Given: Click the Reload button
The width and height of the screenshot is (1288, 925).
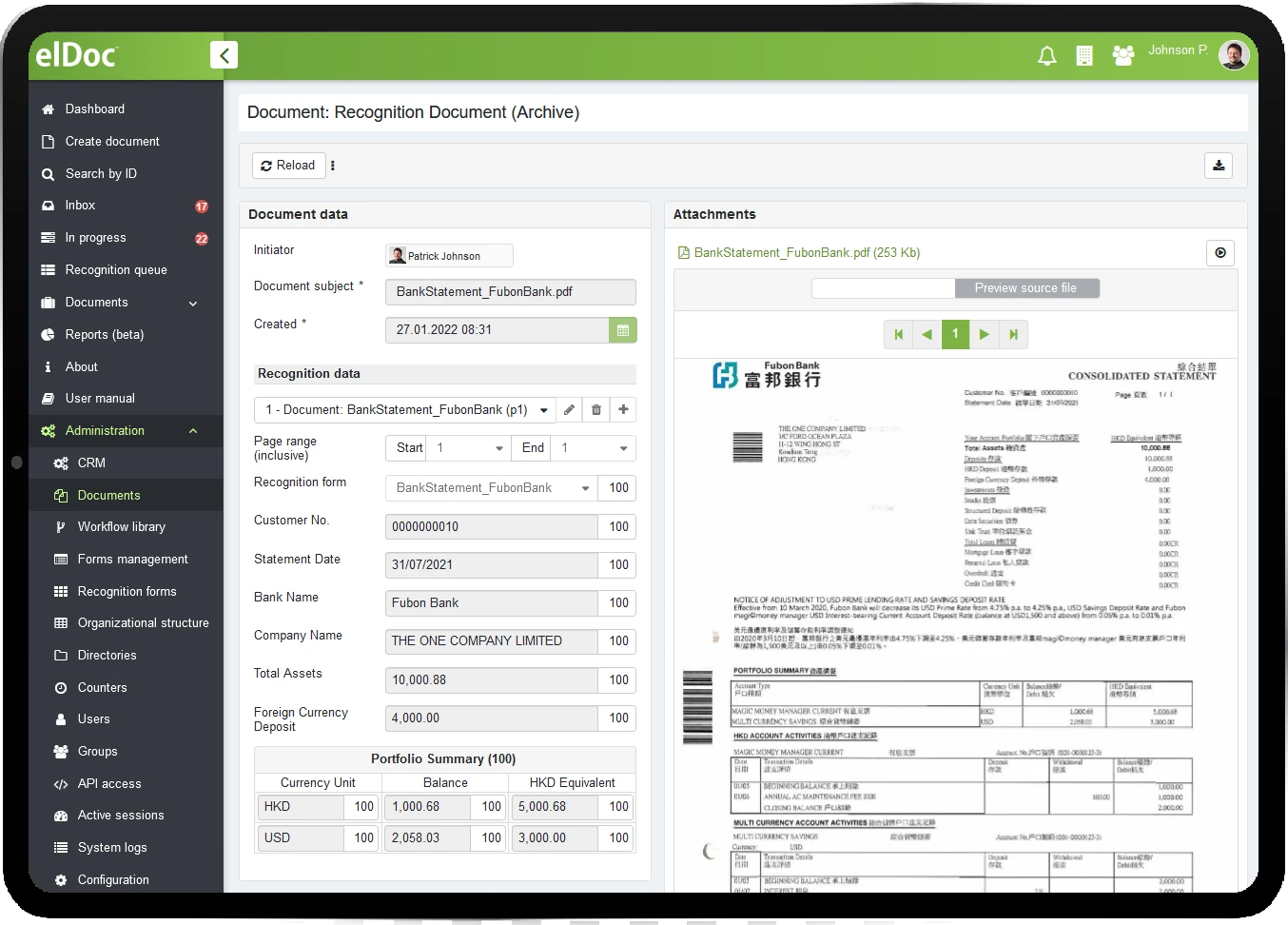Looking at the screenshot, I should [x=288, y=166].
